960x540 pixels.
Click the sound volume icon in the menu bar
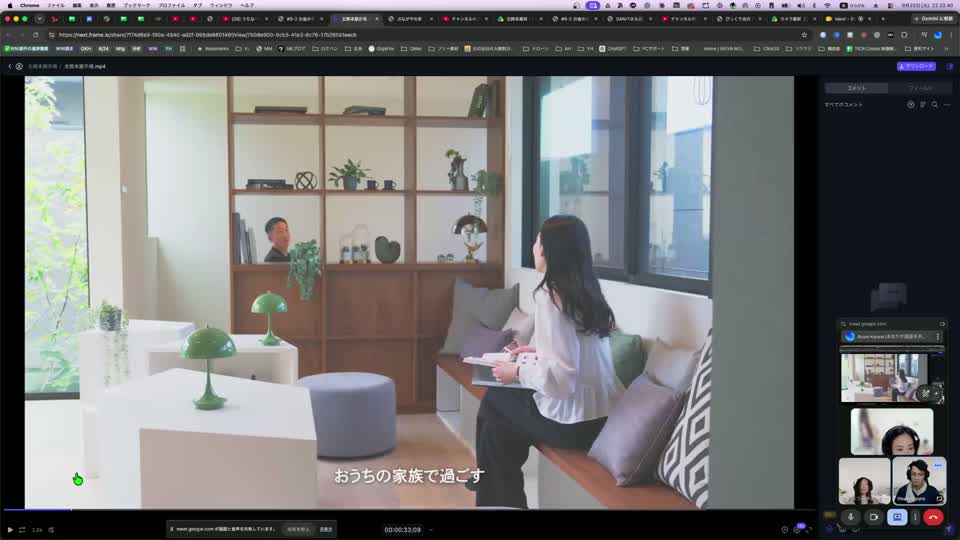[800, 5]
